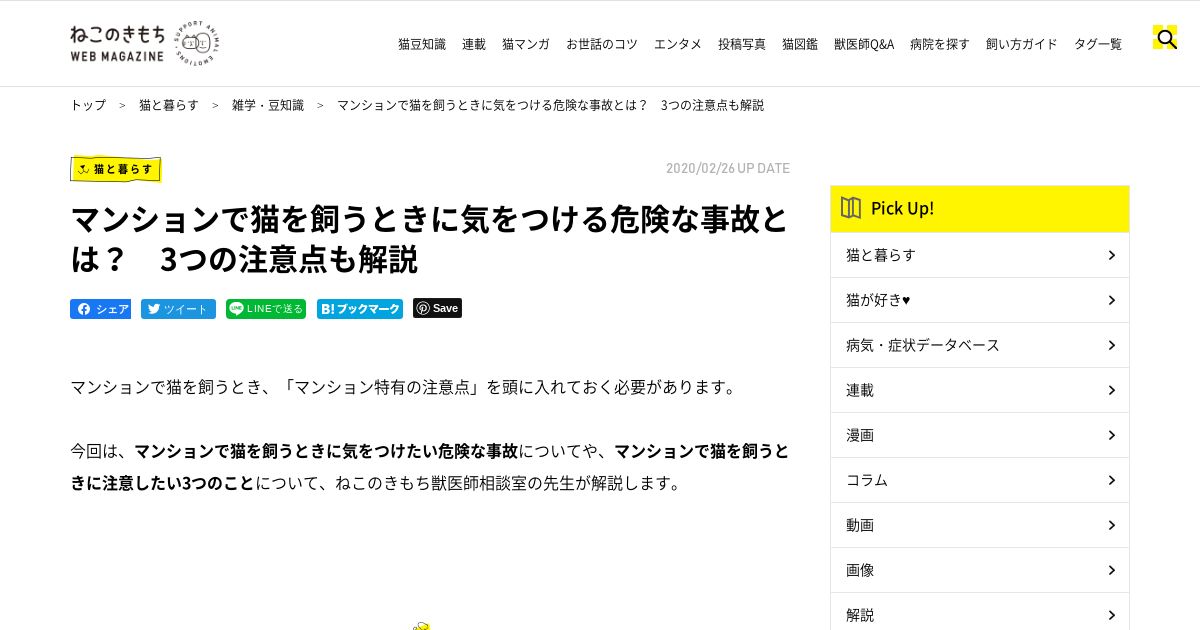The image size is (1200, 630).
Task: Click chevron on 病気・症状データベース row
Action: pos(1111,345)
